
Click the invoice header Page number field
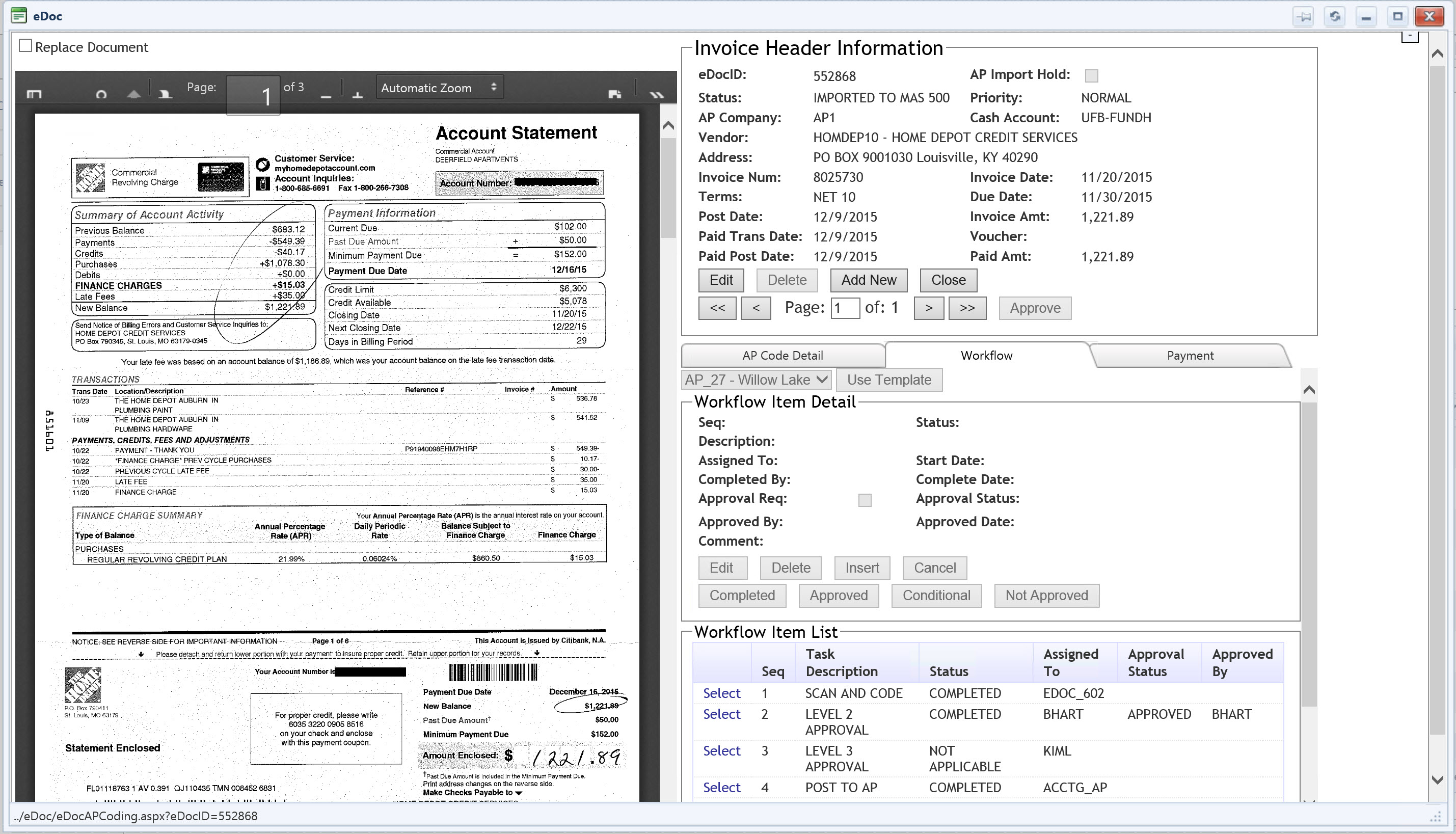tap(845, 308)
